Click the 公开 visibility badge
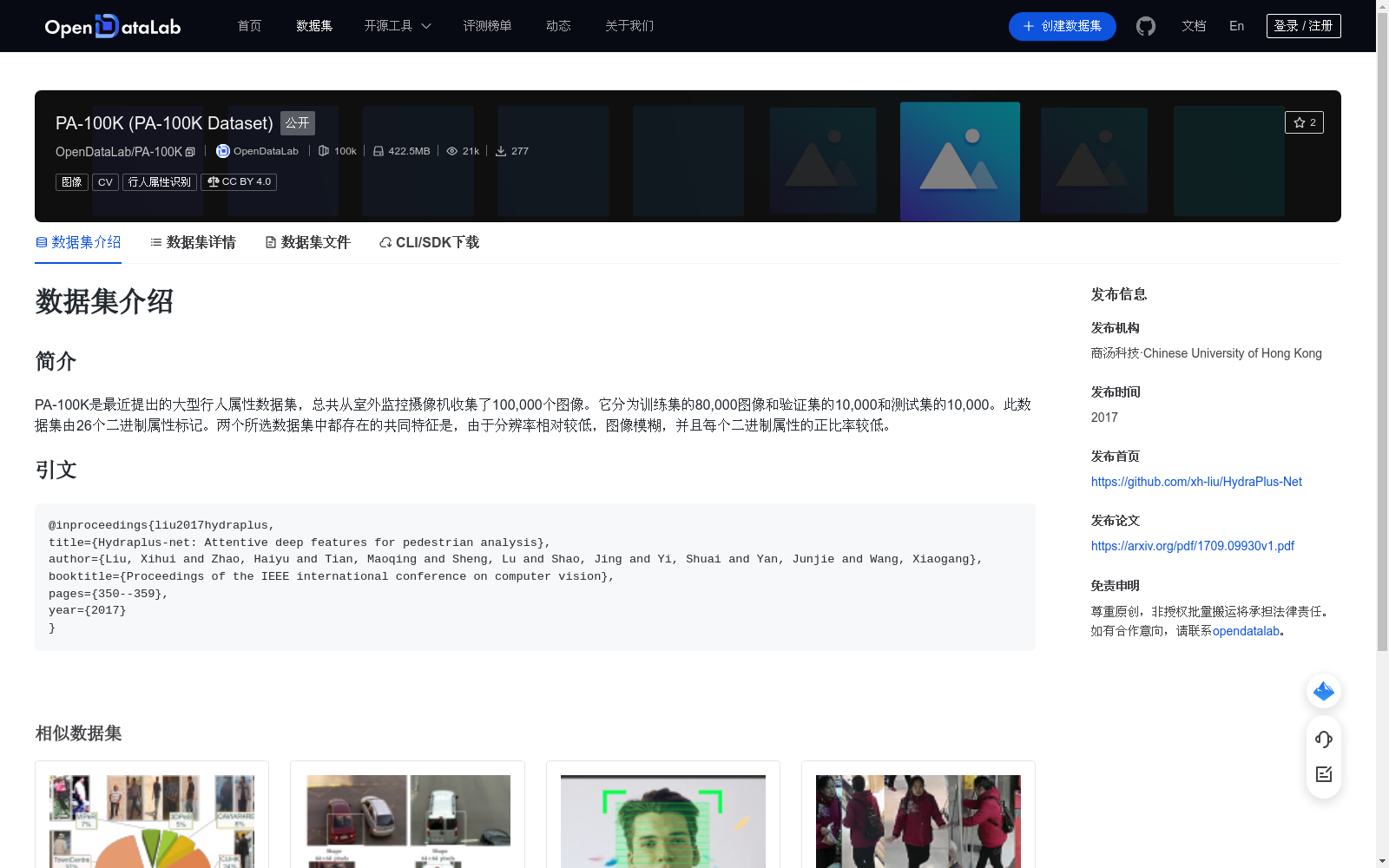1389x868 pixels. (298, 123)
